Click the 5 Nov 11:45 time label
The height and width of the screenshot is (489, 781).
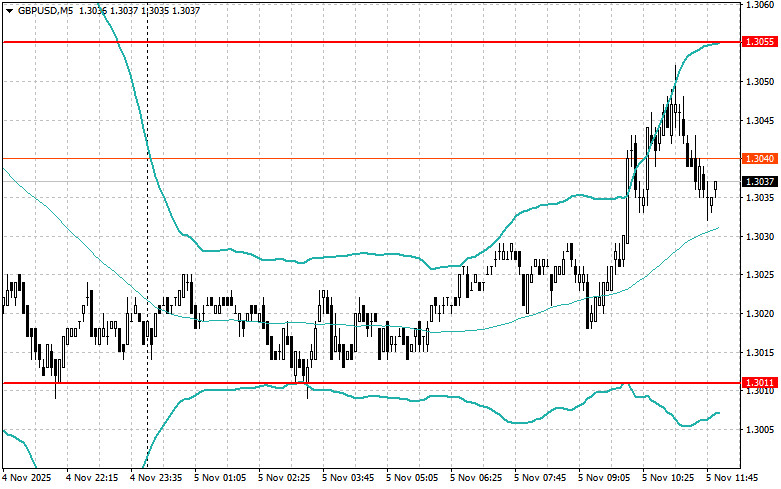pos(732,478)
